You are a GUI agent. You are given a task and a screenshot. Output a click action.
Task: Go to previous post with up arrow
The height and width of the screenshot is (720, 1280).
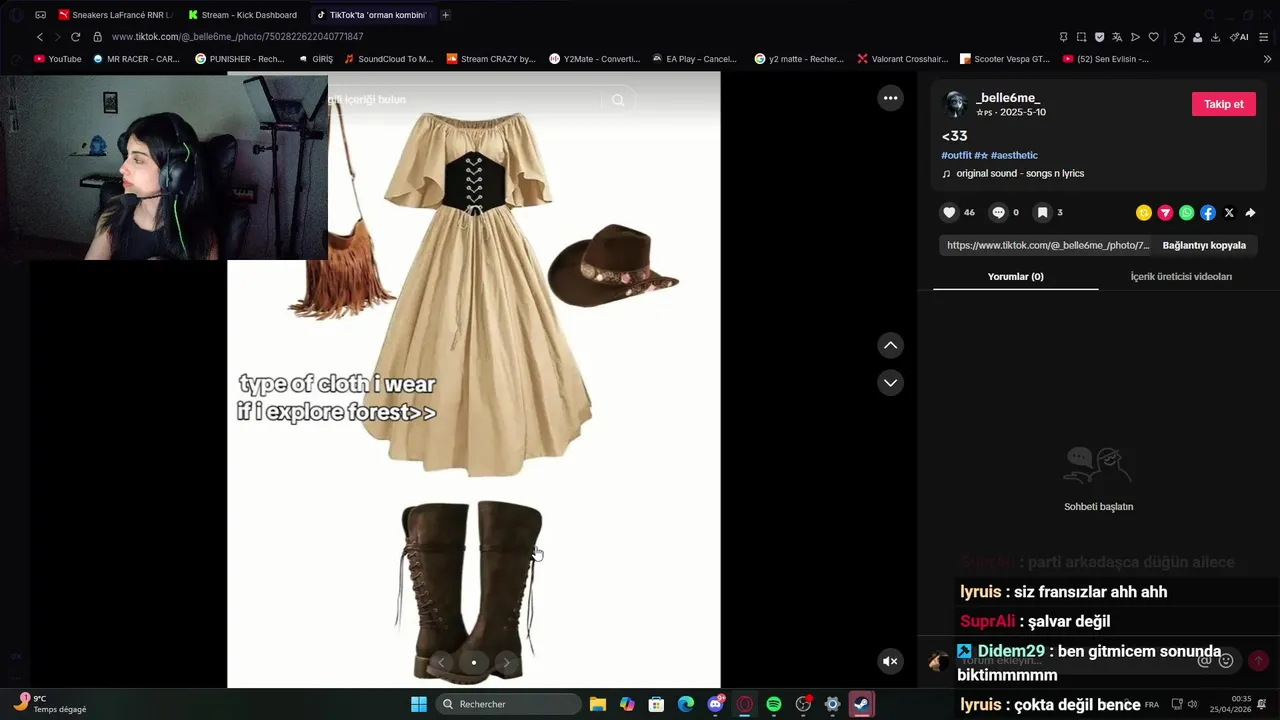[890, 345]
